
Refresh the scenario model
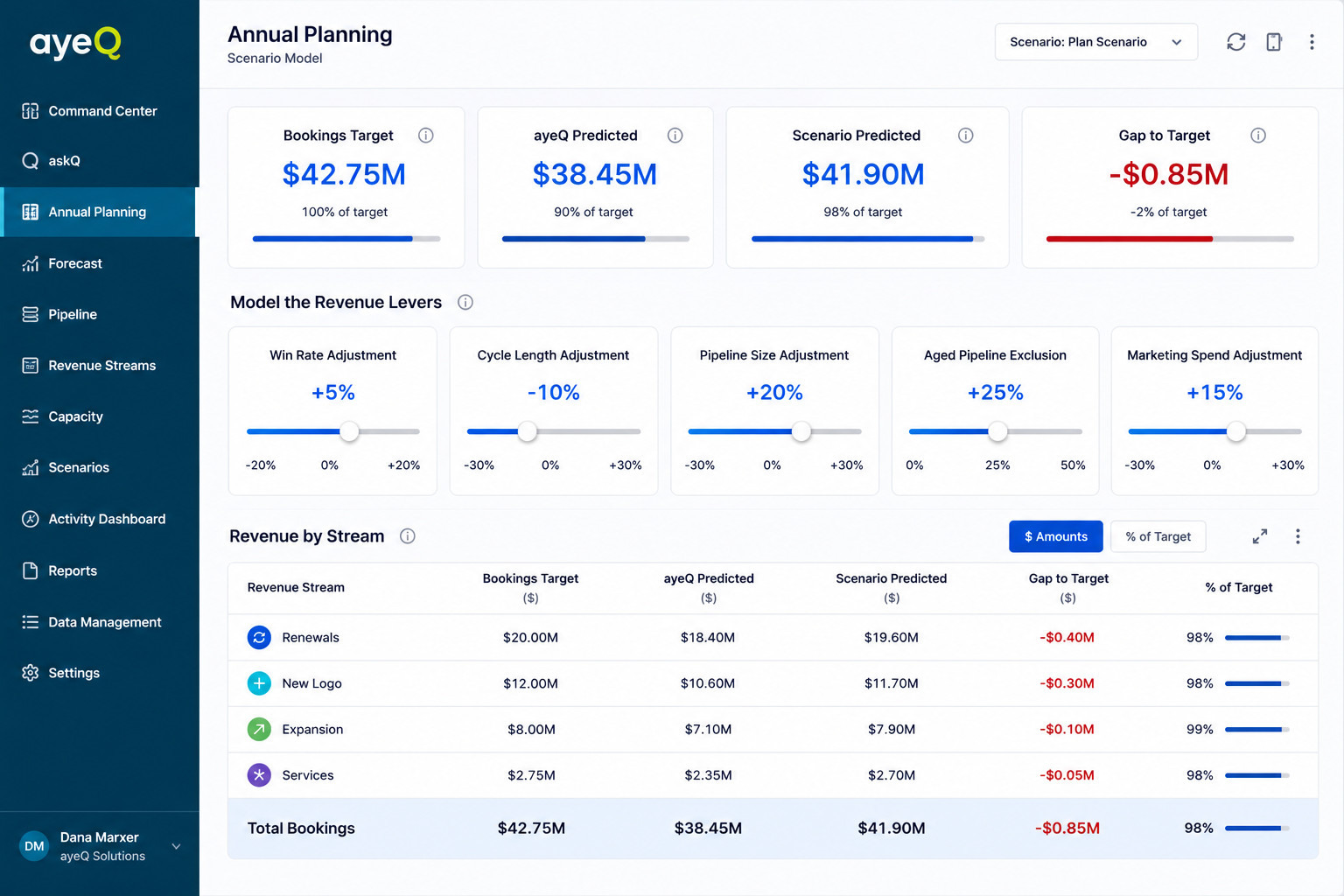click(1235, 42)
